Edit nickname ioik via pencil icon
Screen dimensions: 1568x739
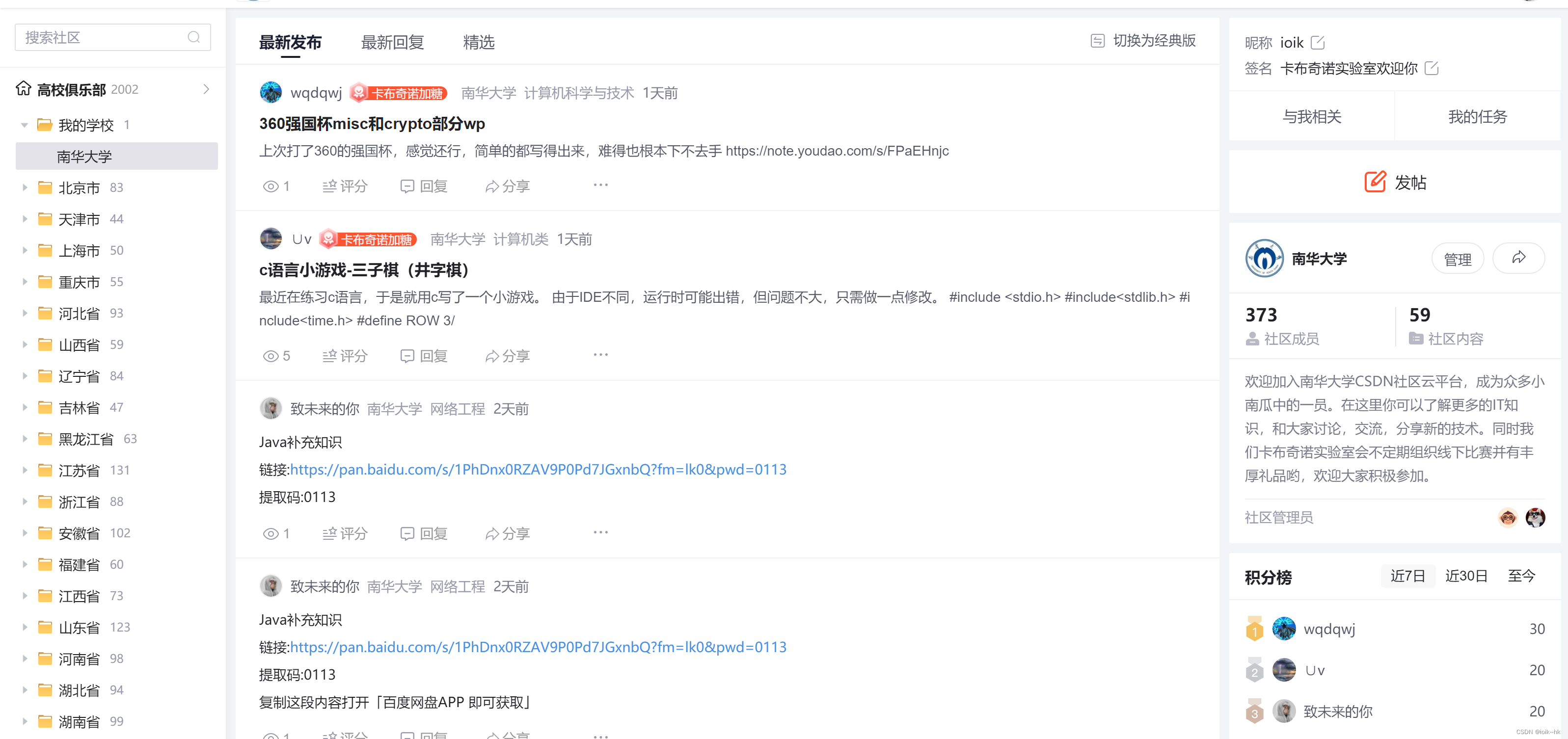tap(1319, 42)
